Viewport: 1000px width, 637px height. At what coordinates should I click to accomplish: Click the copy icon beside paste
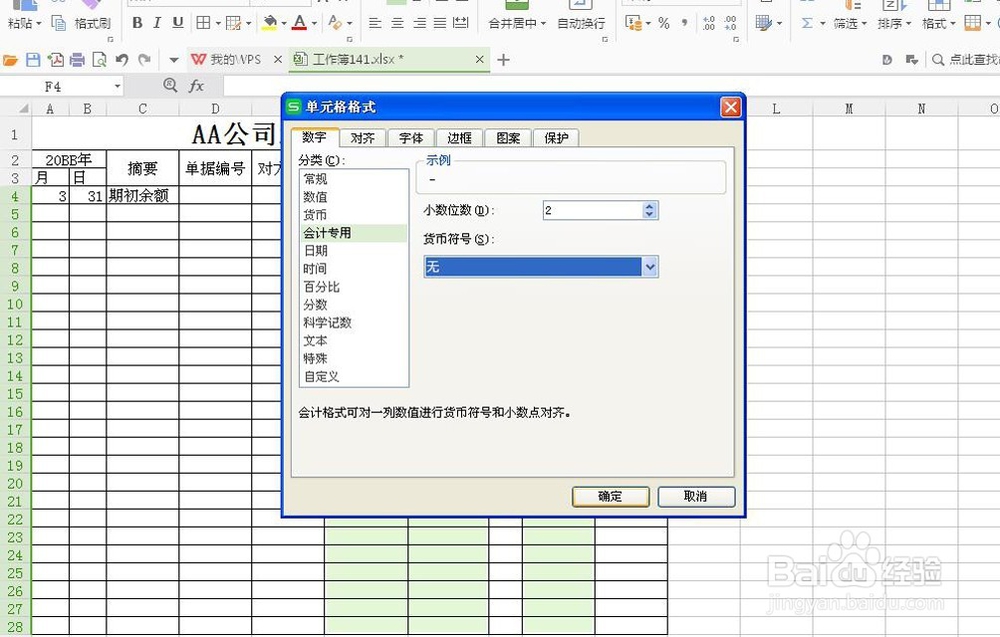tap(59, 24)
